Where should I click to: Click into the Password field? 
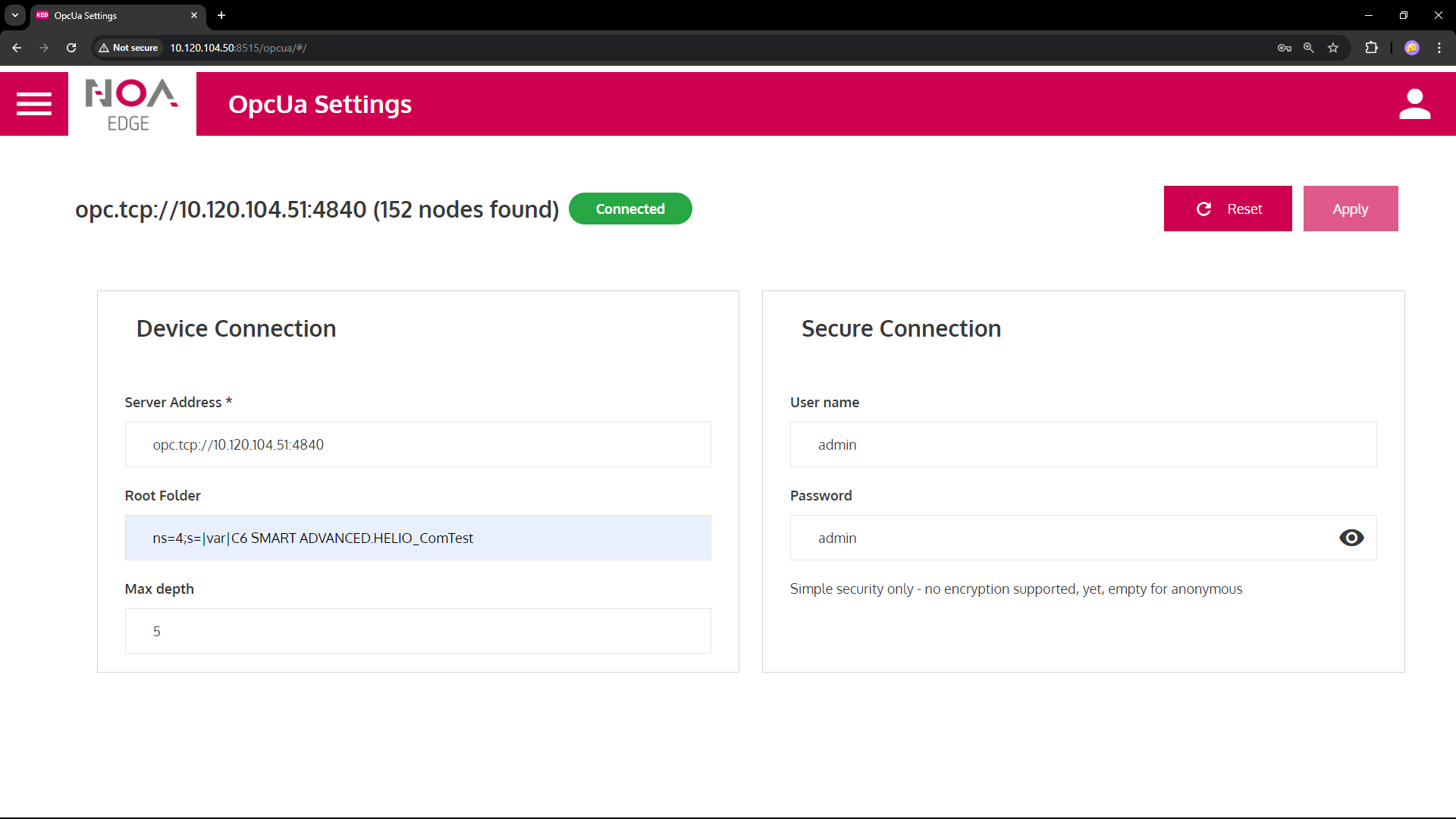tap(1062, 538)
